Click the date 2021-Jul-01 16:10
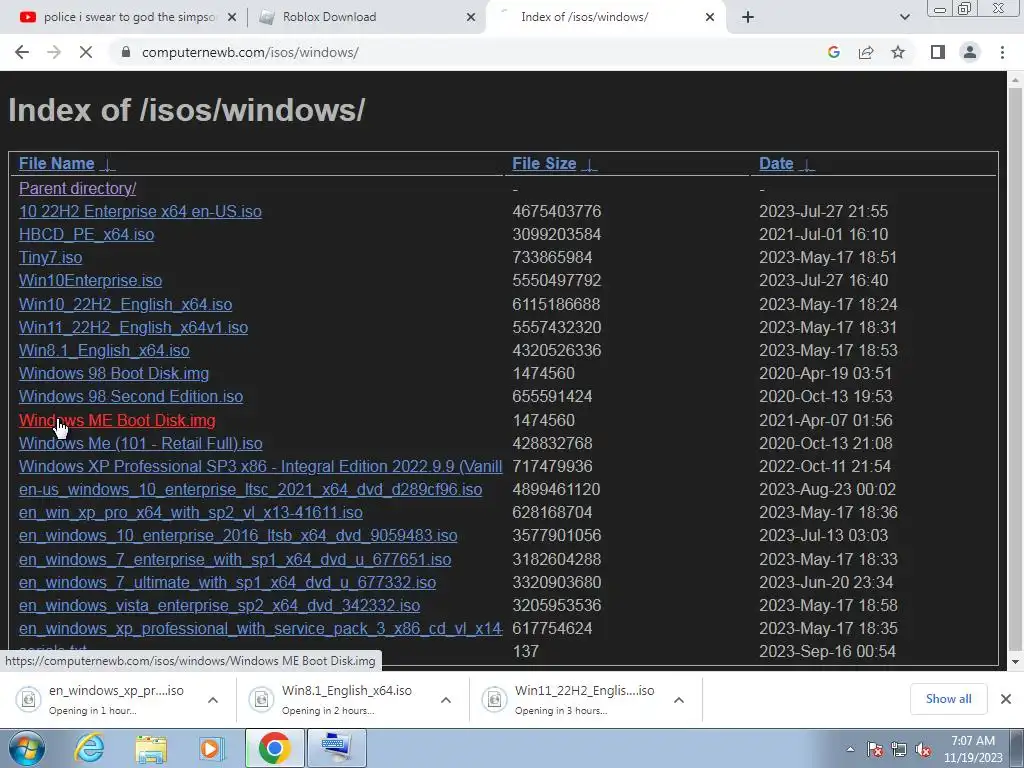1024x768 pixels. [x=824, y=234]
